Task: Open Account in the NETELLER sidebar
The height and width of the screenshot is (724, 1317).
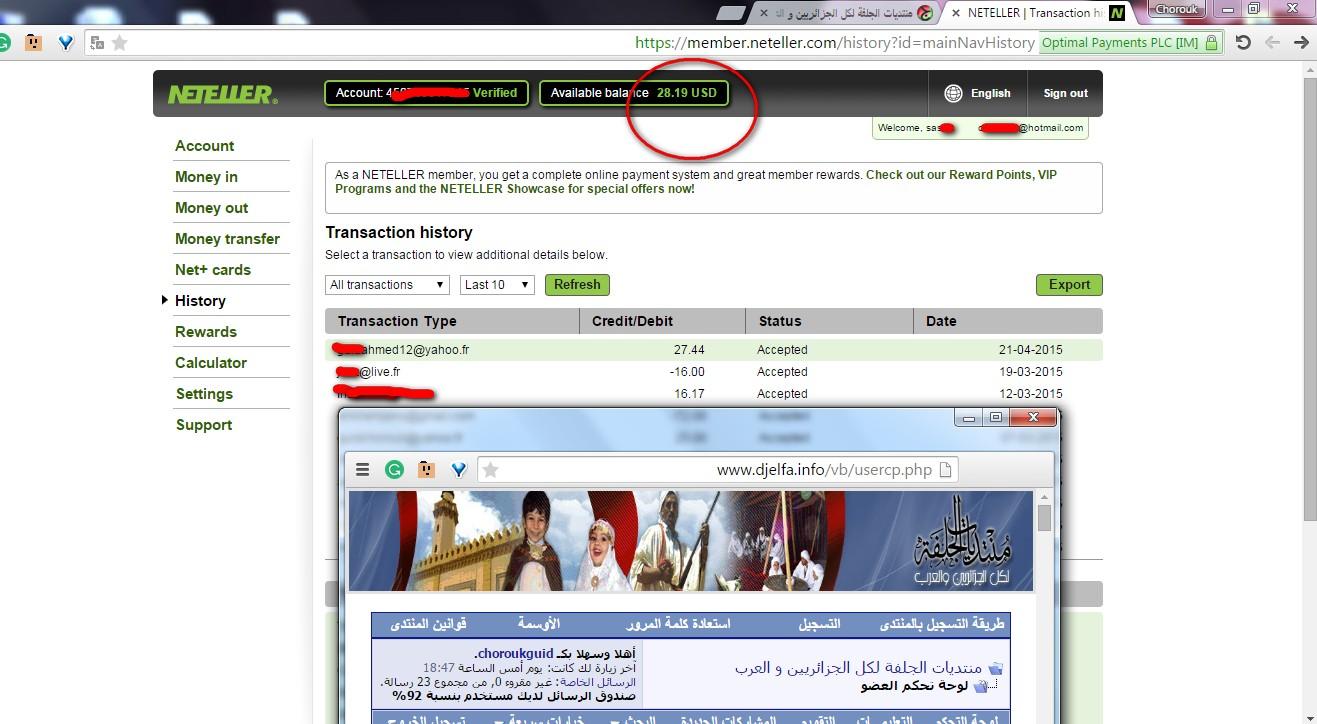Action: click(x=204, y=146)
